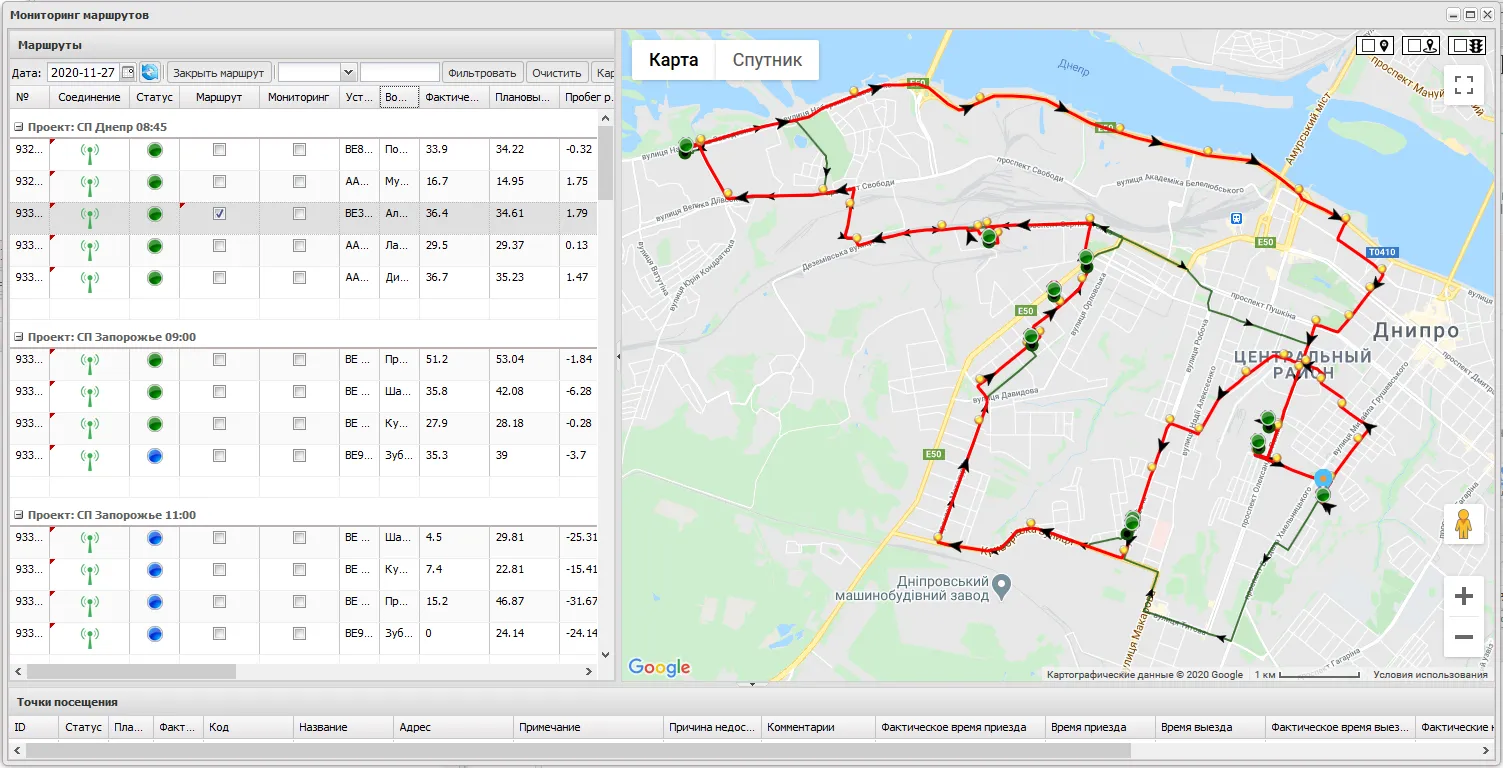1503x768 pixels.
Task: Click the E50 road badge near Амурський міст
Action: (1266, 243)
